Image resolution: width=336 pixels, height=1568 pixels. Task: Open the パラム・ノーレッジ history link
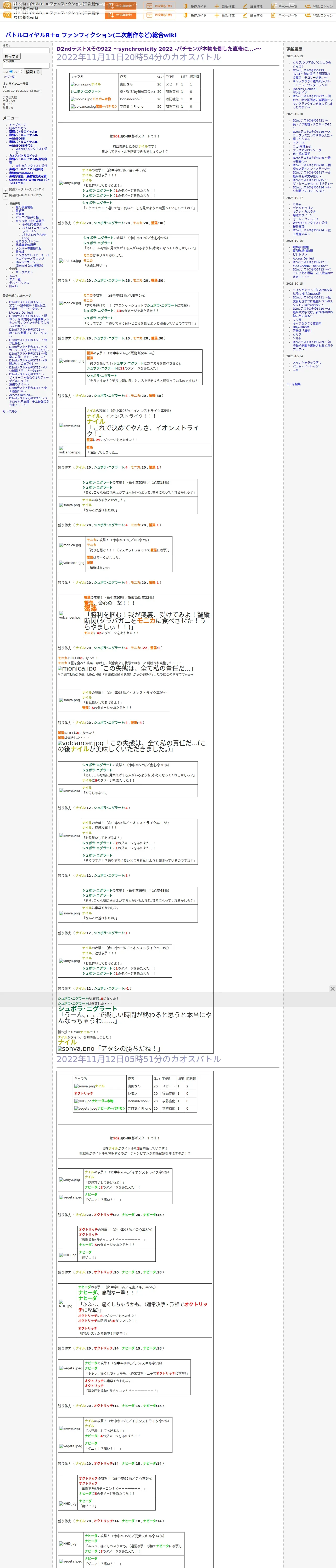pyautogui.click(x=305, y=366)
